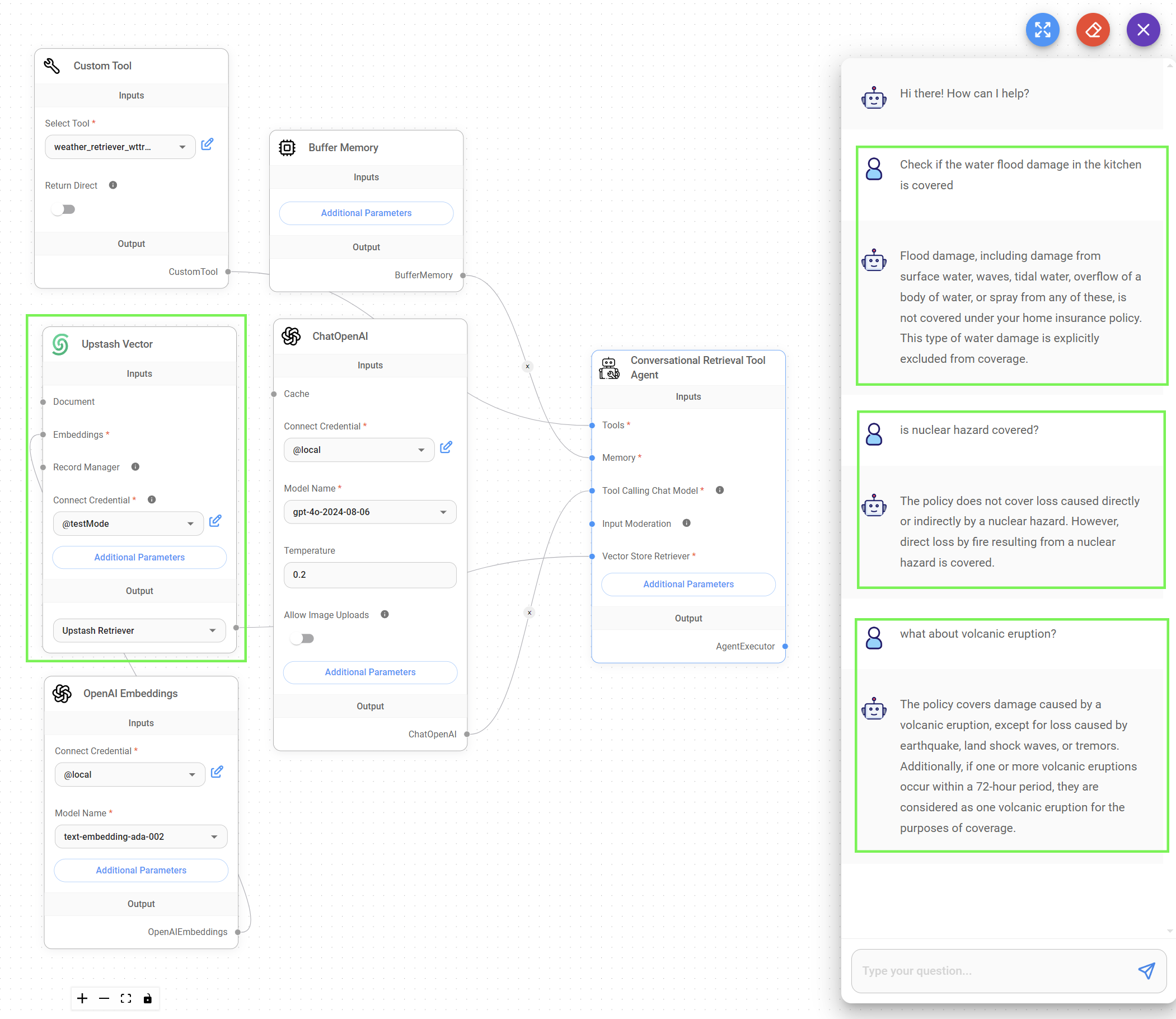This screenshot has height=1019, width=1176.
Task: Click the expand chat fullscreen icon
Action: click(x=1042, y=30)
